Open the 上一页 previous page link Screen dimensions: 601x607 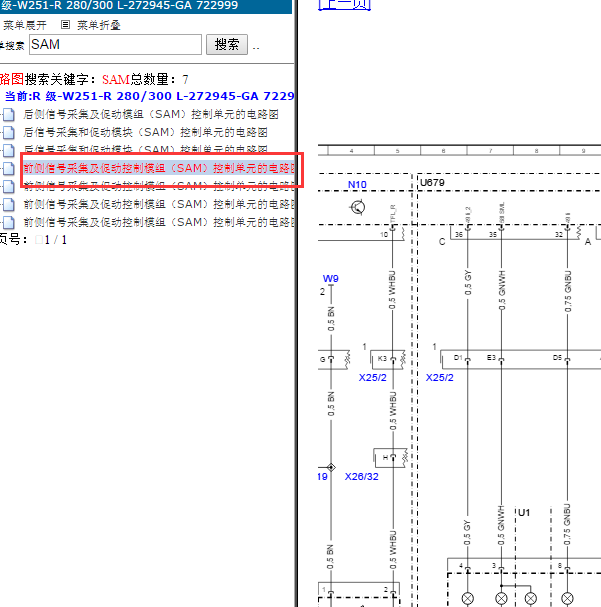coord(344,5)
